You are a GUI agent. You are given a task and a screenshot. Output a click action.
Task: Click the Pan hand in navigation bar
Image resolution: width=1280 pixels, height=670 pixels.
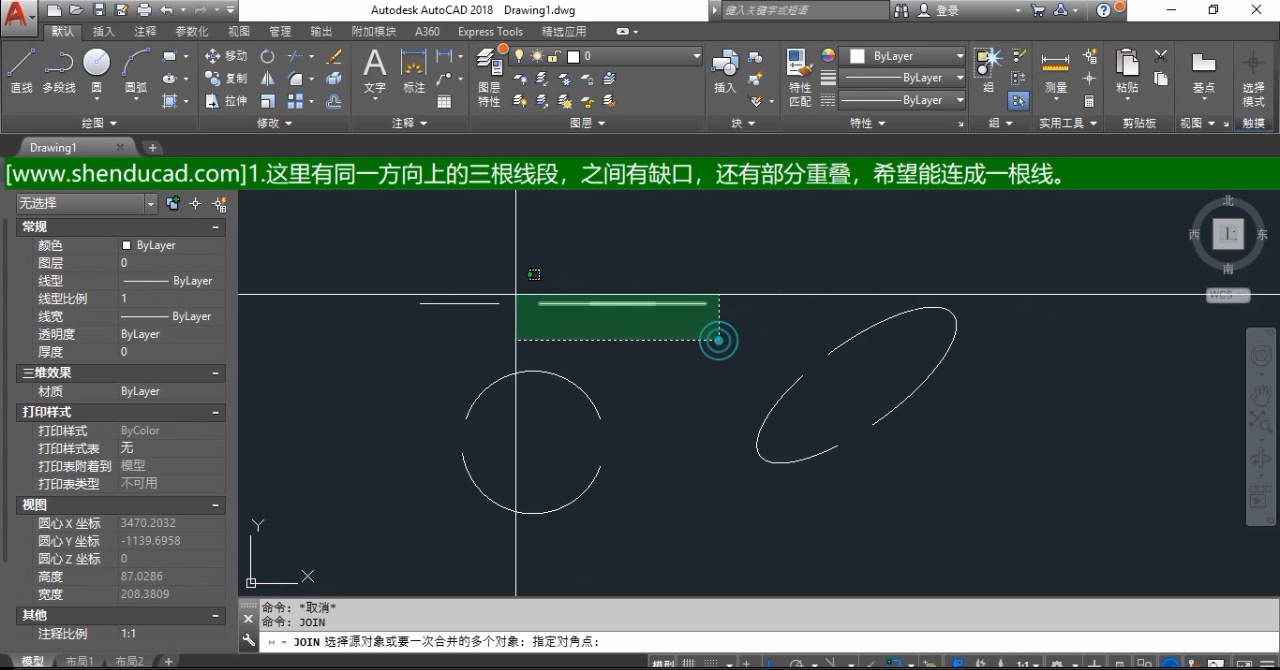[x=1261, y=394]
